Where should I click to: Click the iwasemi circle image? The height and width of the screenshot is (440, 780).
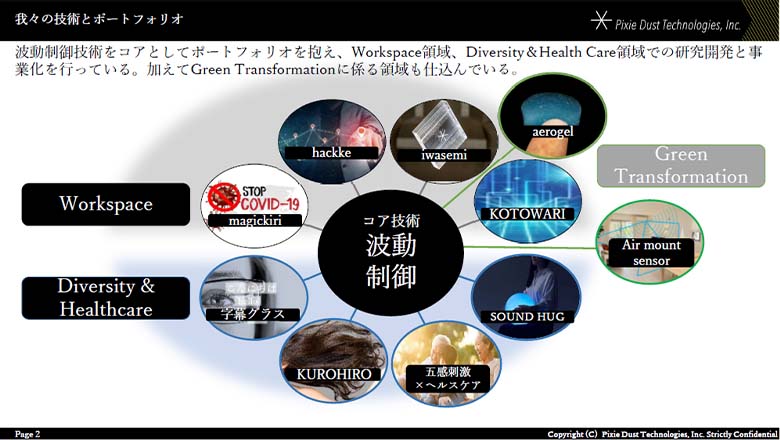(444, 142)
